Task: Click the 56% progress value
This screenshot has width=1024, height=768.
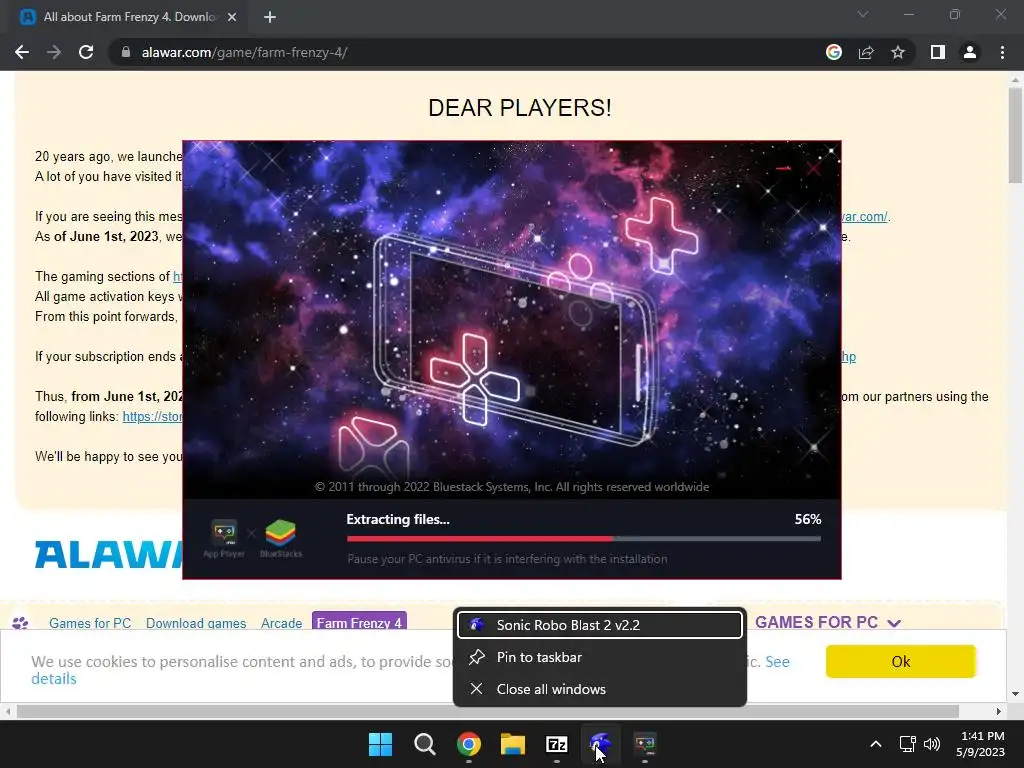Action: (808, 519)
